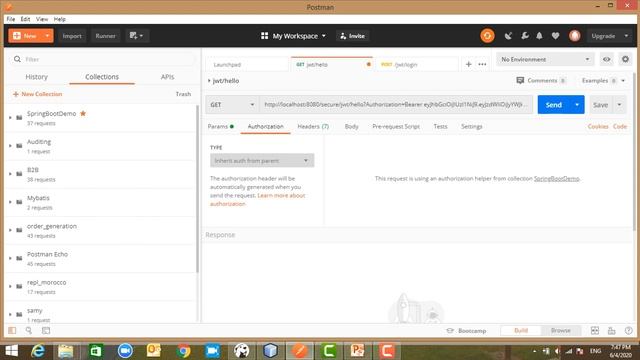Open tab options three dots
Image resolution: width=640 pixels, height=360 pixels.
(482, 64)
